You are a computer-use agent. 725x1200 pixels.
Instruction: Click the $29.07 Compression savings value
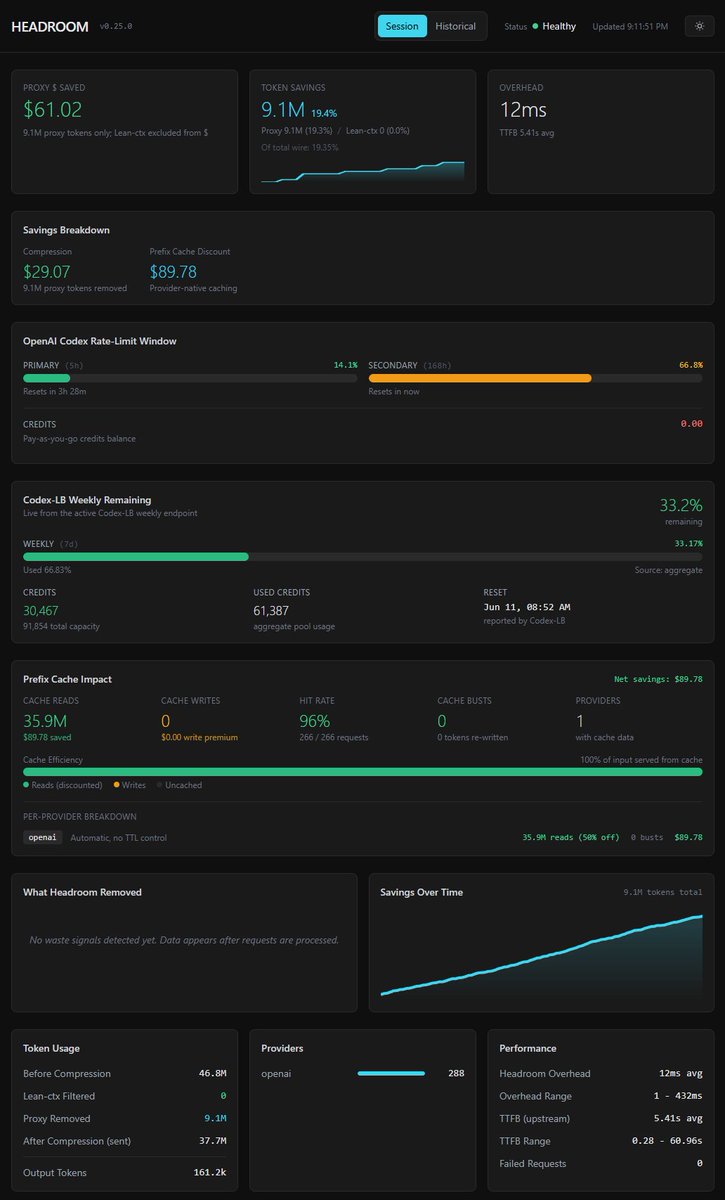[x=47, y=271]
